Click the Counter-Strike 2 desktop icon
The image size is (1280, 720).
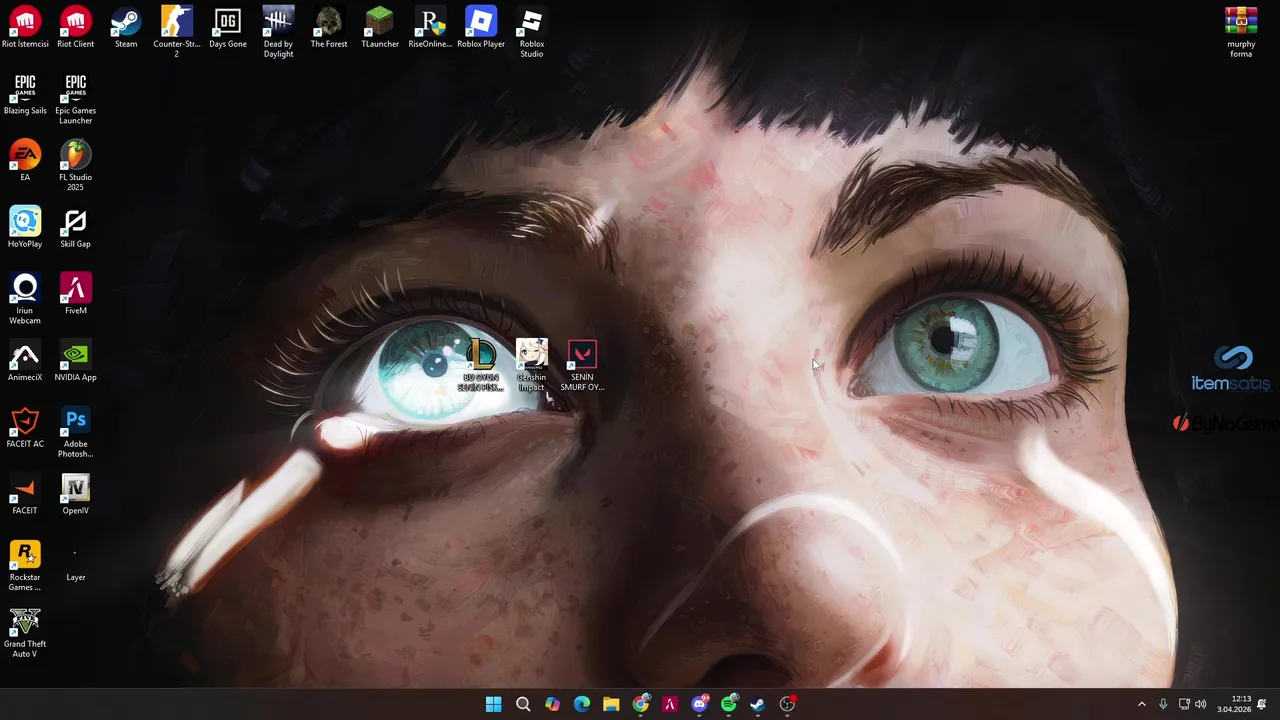177,32
